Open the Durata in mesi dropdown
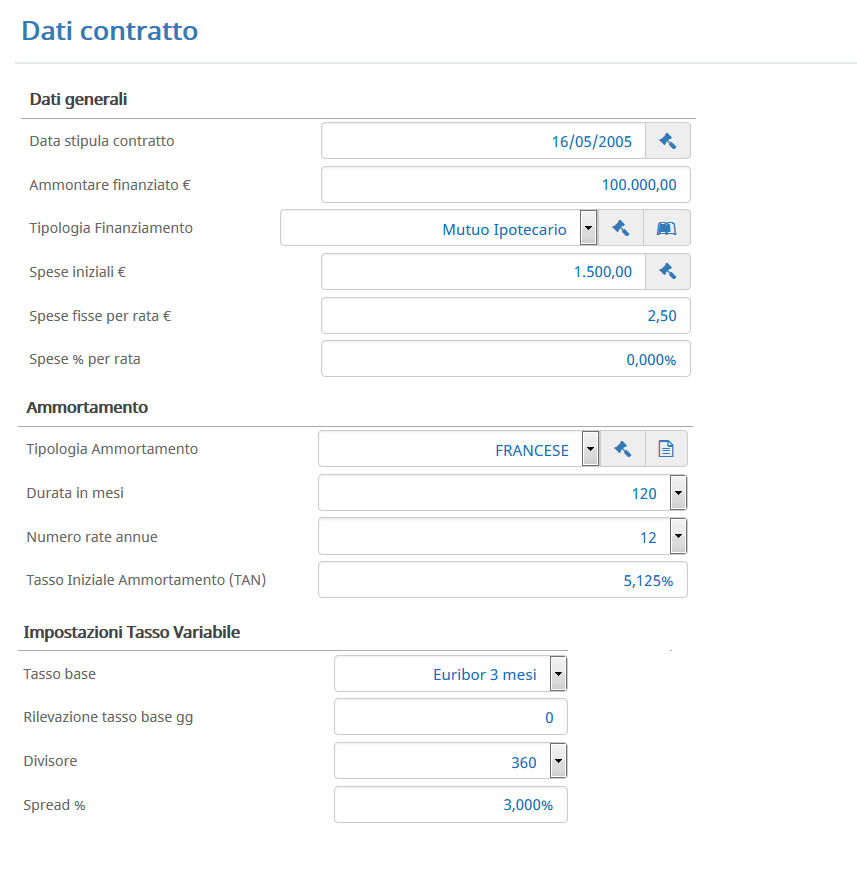Viewport: 857px width, 872px height. point(678,492)
